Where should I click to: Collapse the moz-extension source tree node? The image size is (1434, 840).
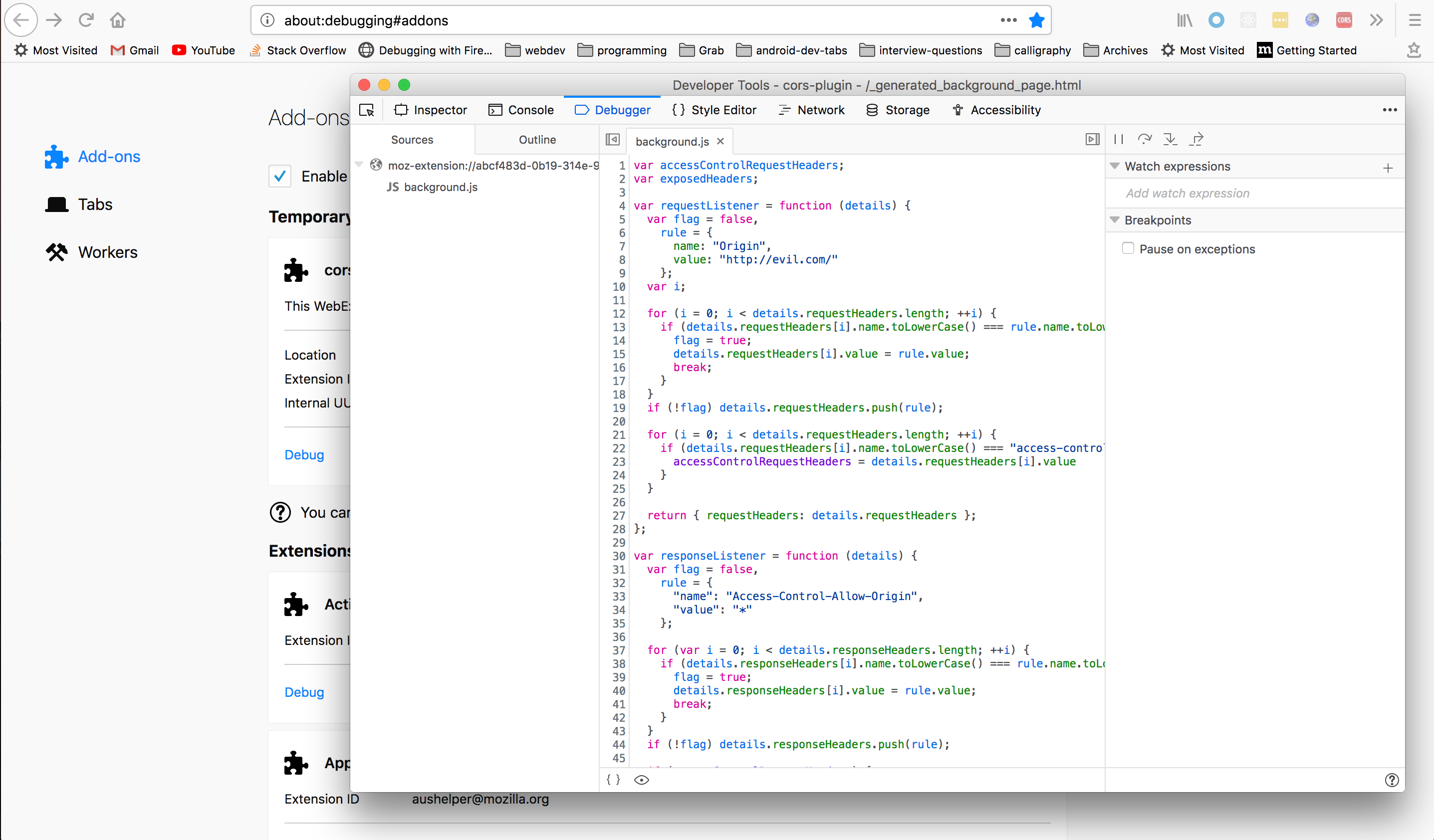pyautogui.click(x=359, y=165)
